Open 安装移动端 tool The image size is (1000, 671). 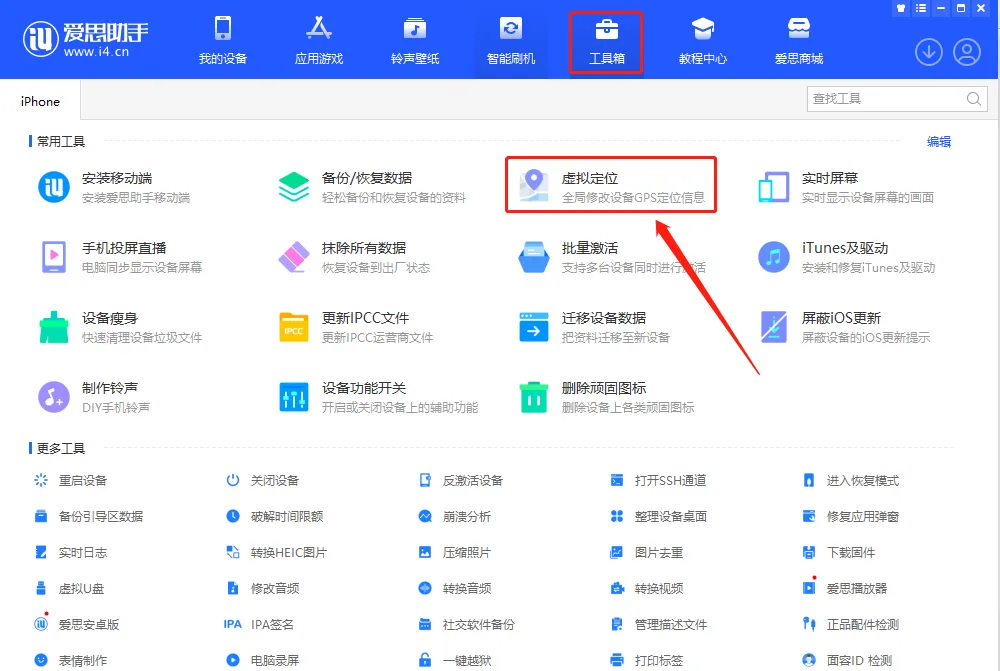pyautogui.click(x=115, y=188)
